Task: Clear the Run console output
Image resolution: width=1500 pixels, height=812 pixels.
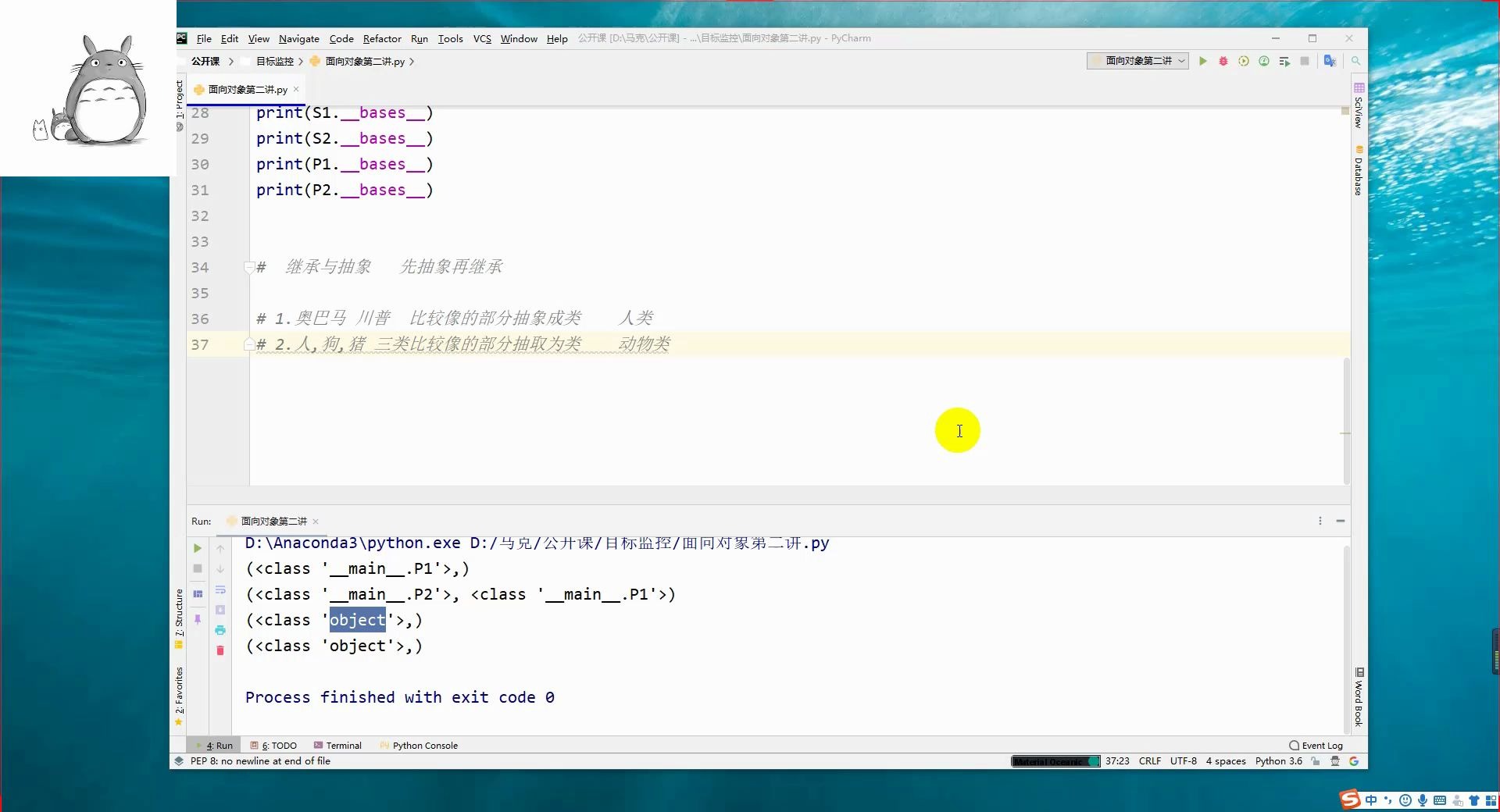Action: 221,650
